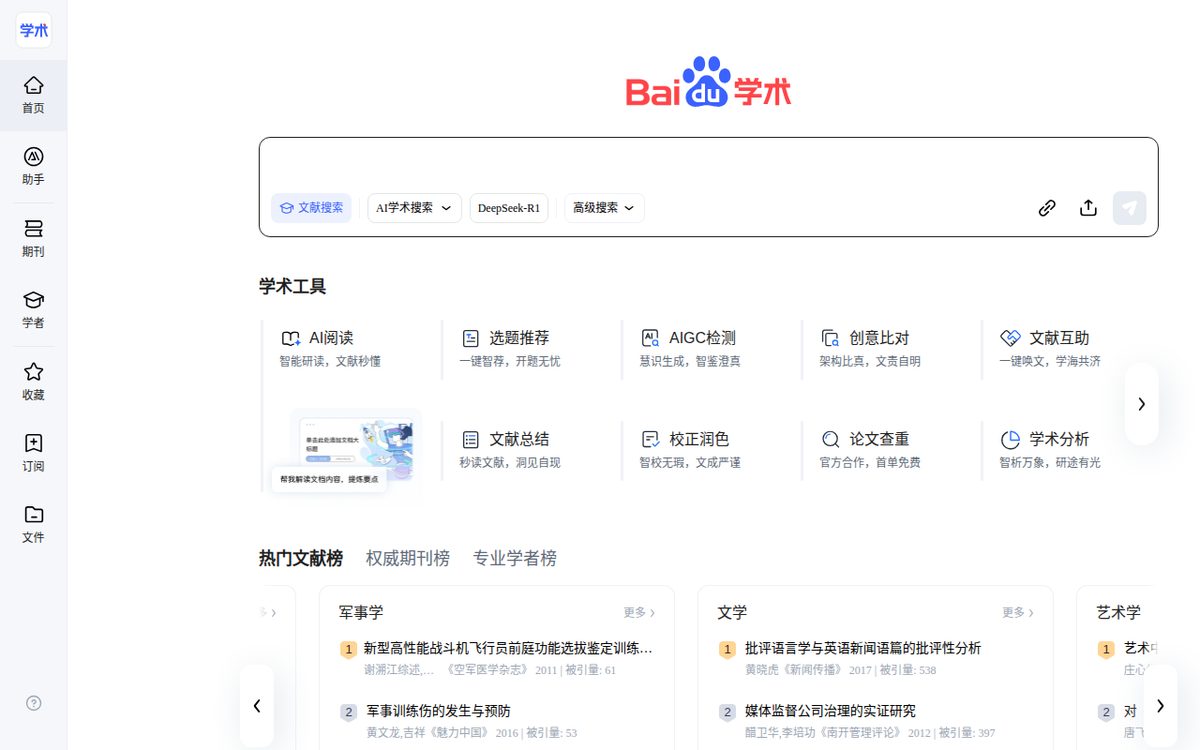The width and height of the screenshot is (1200, 750).
Task: Switch to the 权威期刊榜 tab
Action: [408, 558]
